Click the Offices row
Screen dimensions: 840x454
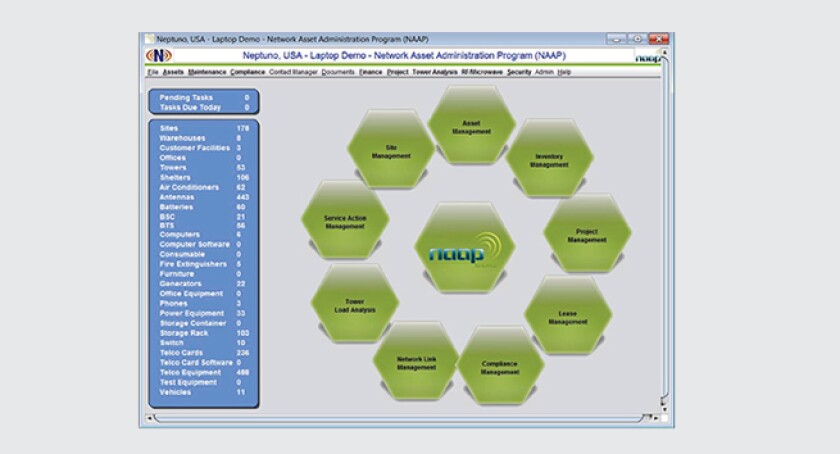[204, 158]
